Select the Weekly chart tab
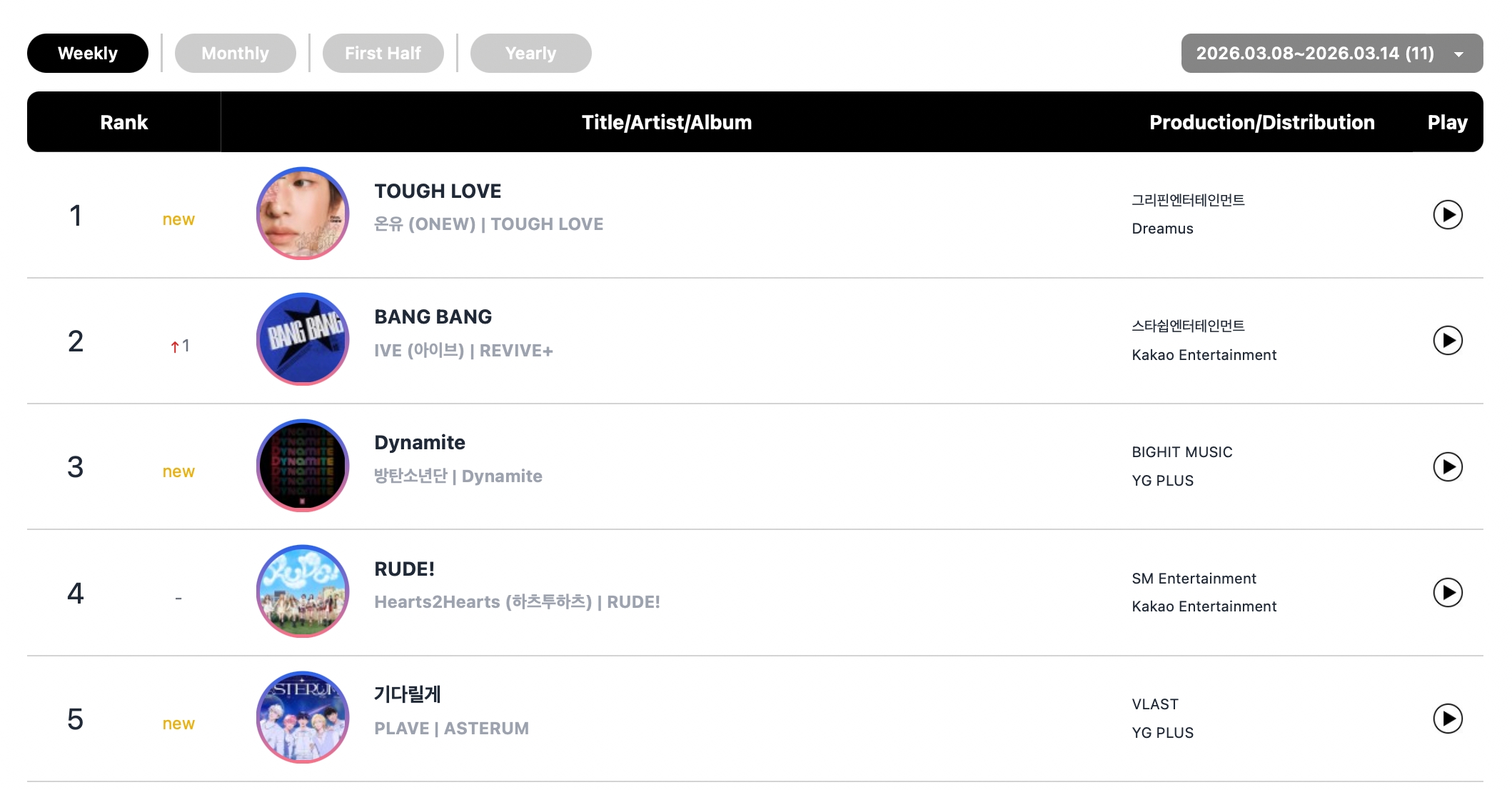 coord(88,54)
